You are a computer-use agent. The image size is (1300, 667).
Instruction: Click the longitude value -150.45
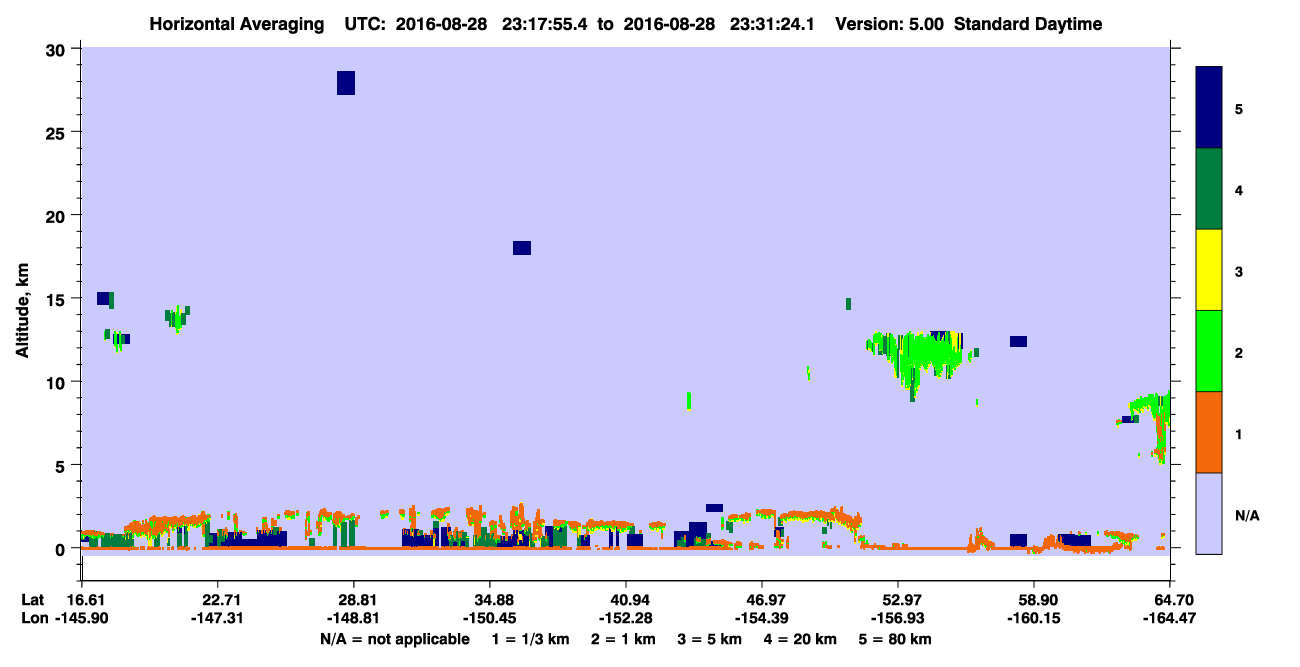489,619
